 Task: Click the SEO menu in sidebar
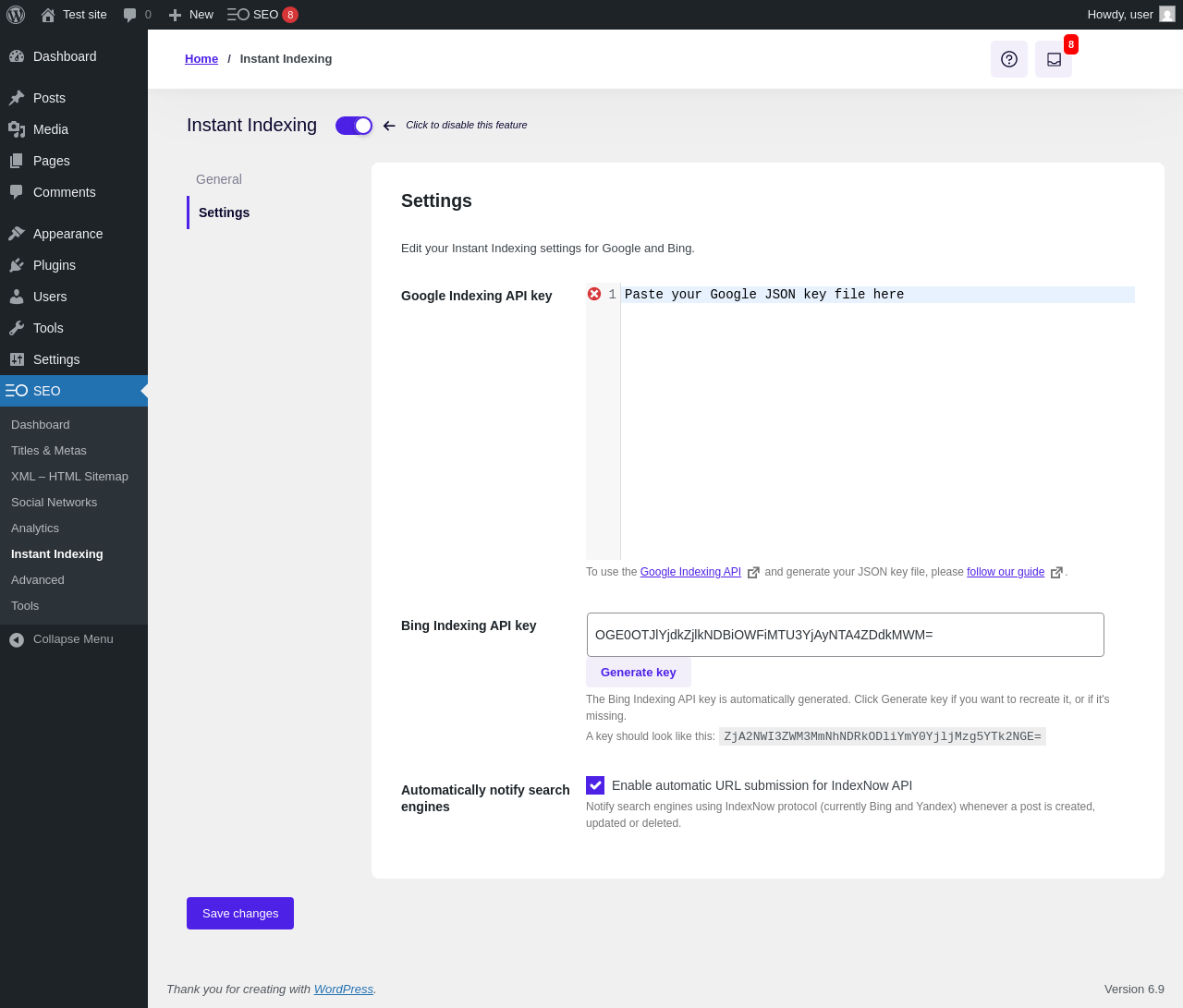(x=74, y=391)
